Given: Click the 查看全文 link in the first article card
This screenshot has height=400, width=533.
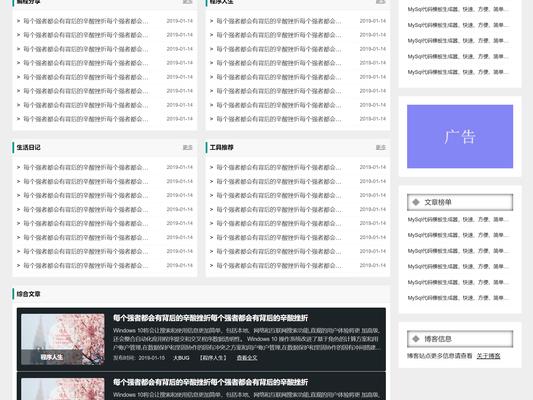Looking at the screenshot, I should 247,358.
